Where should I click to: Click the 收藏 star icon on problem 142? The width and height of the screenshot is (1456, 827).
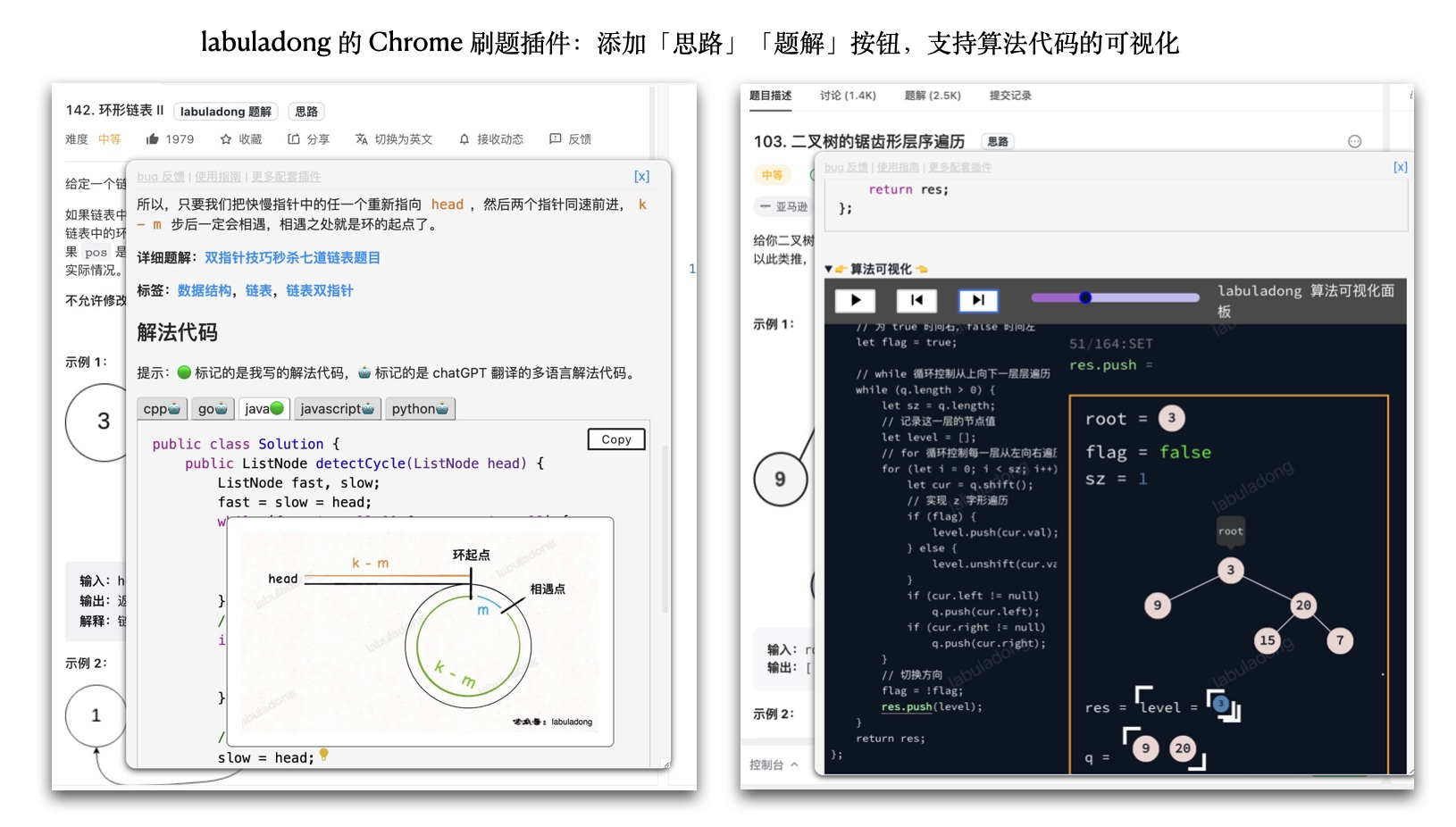226,138
